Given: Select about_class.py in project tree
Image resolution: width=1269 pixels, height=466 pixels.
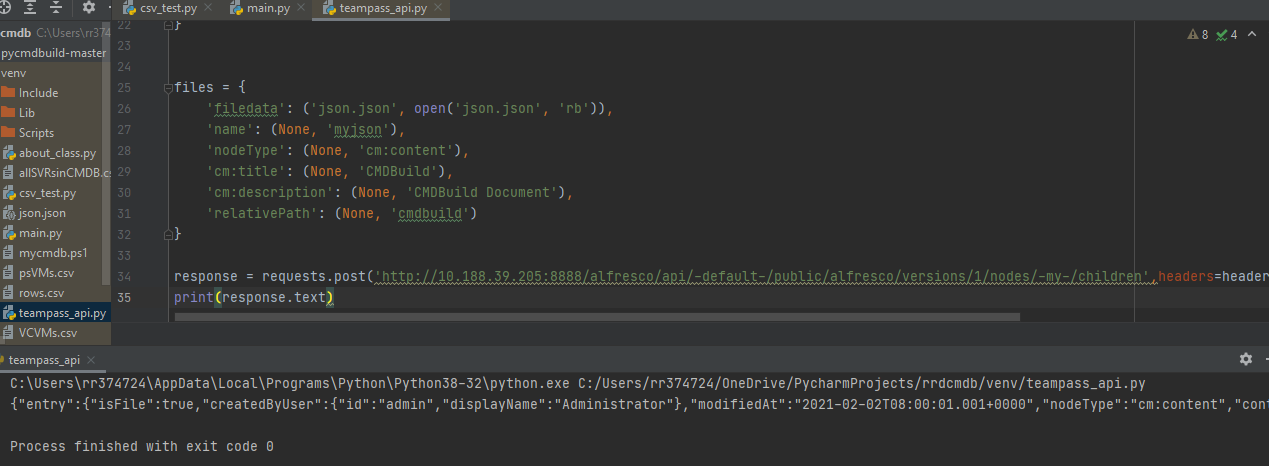Looking at the screenshot, I should 54,153.
